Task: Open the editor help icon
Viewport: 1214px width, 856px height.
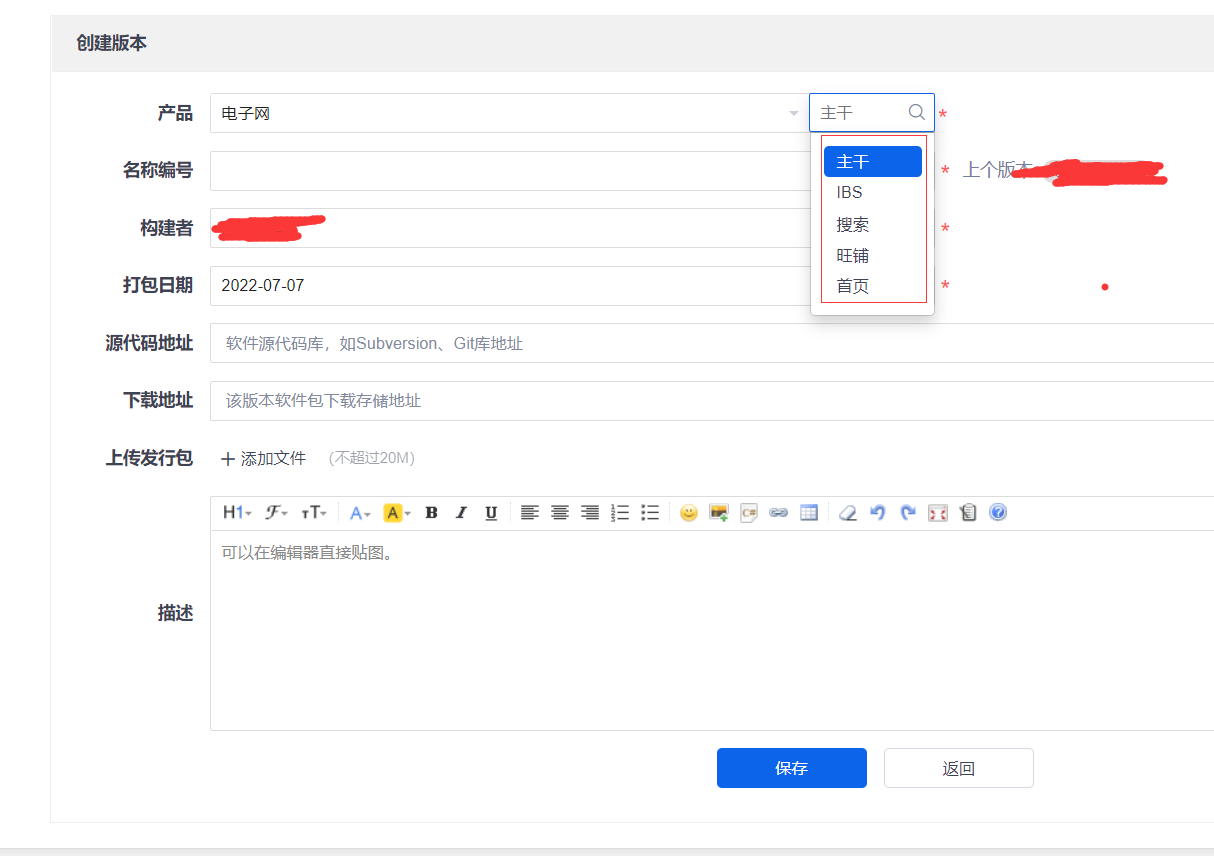Action: (997, 513)
